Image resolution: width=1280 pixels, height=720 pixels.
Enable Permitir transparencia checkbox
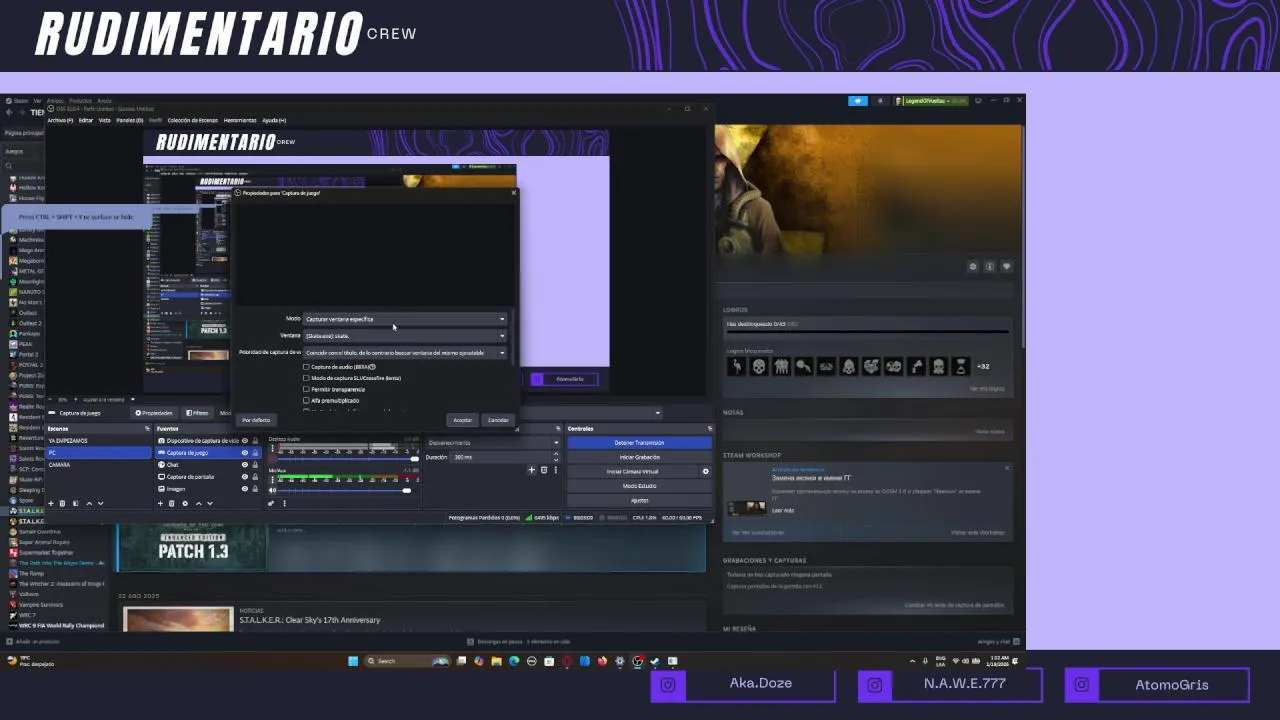pos(306,389)
